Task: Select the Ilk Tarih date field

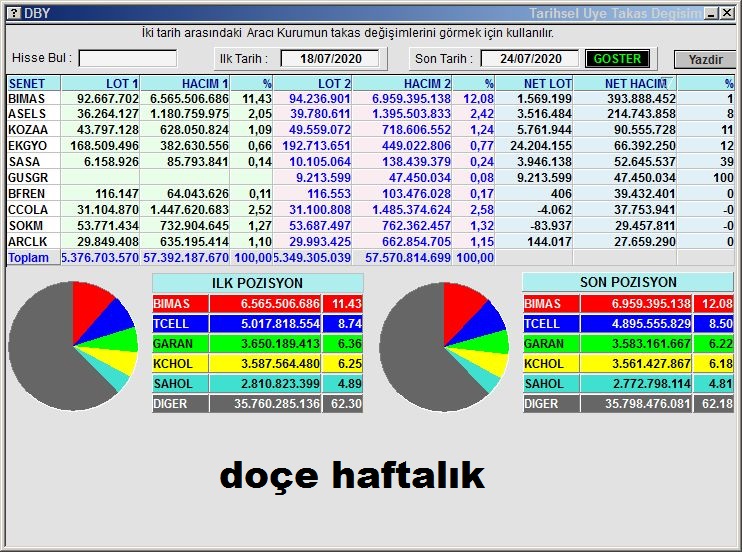Action: point(330,59)
